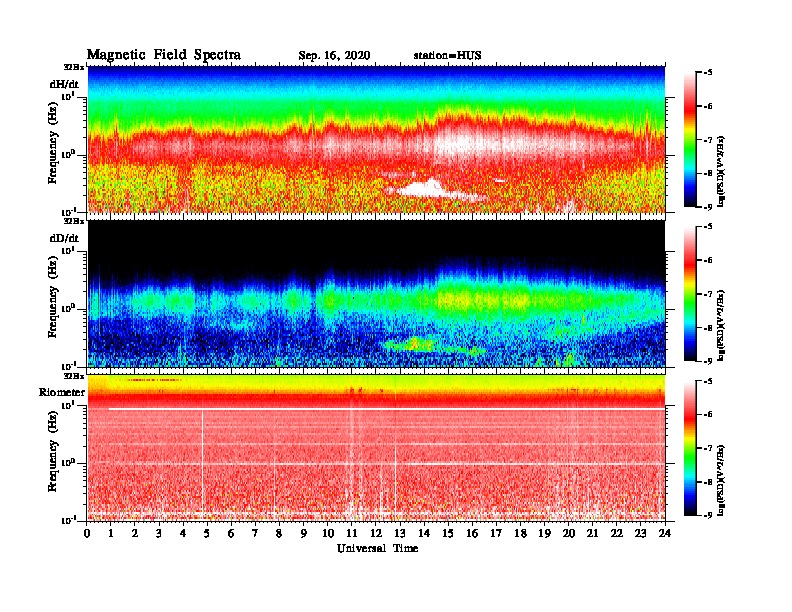Image resolution: width=792 pixels, height=612 pixels.
Task: Click the Riometer spectrogram panel
Action: (x=376, y=448)
